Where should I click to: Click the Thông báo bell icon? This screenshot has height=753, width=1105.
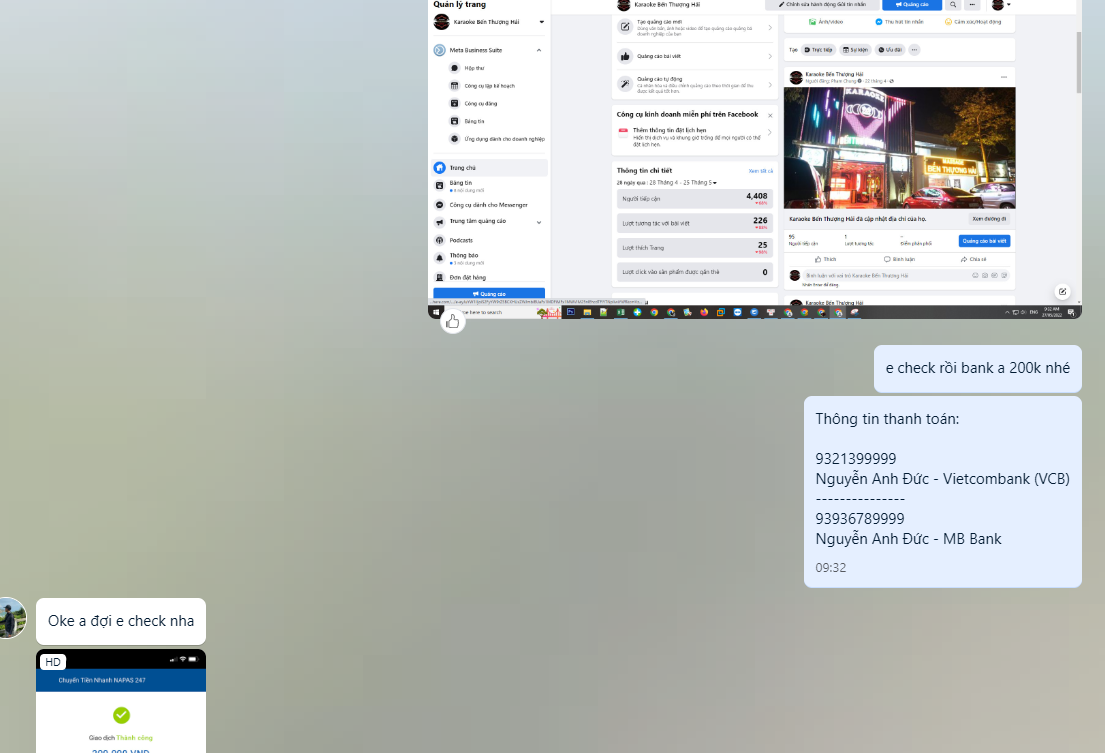[440, 256]
